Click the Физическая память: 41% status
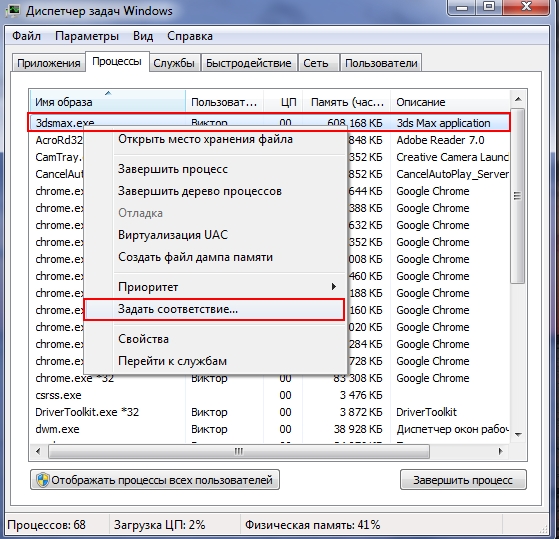Screen dimensions: 559x539 pyautogui.click(x=312, y=525)
